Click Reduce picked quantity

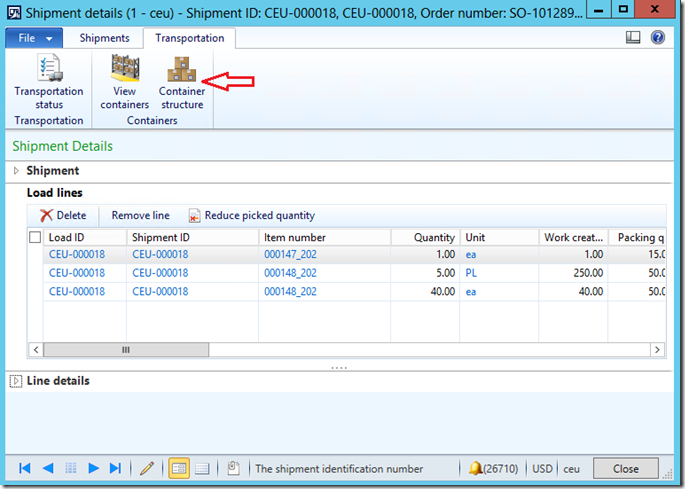tap(252, 215)
